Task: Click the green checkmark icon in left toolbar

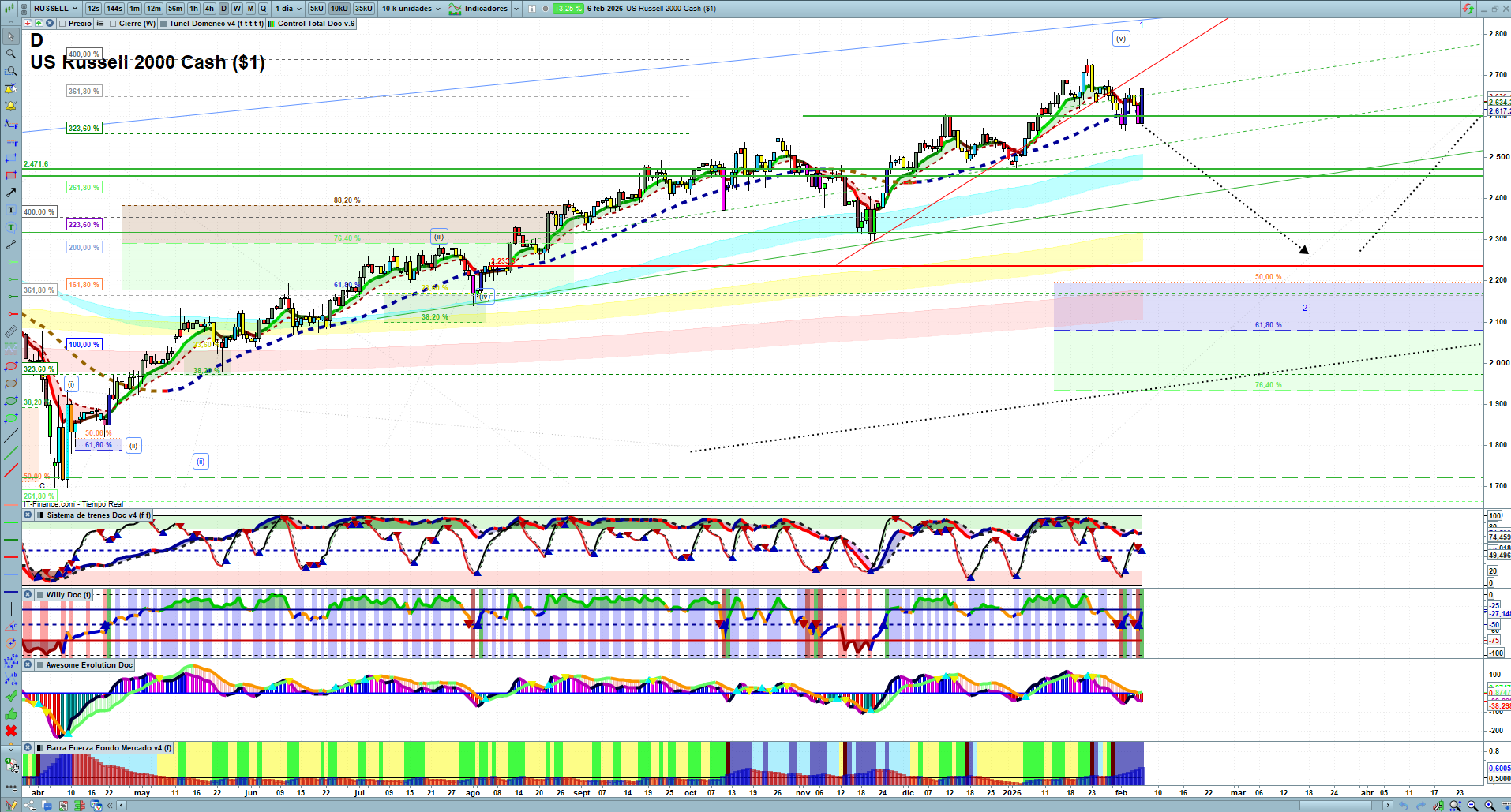Action: click(x=11, y=696)
